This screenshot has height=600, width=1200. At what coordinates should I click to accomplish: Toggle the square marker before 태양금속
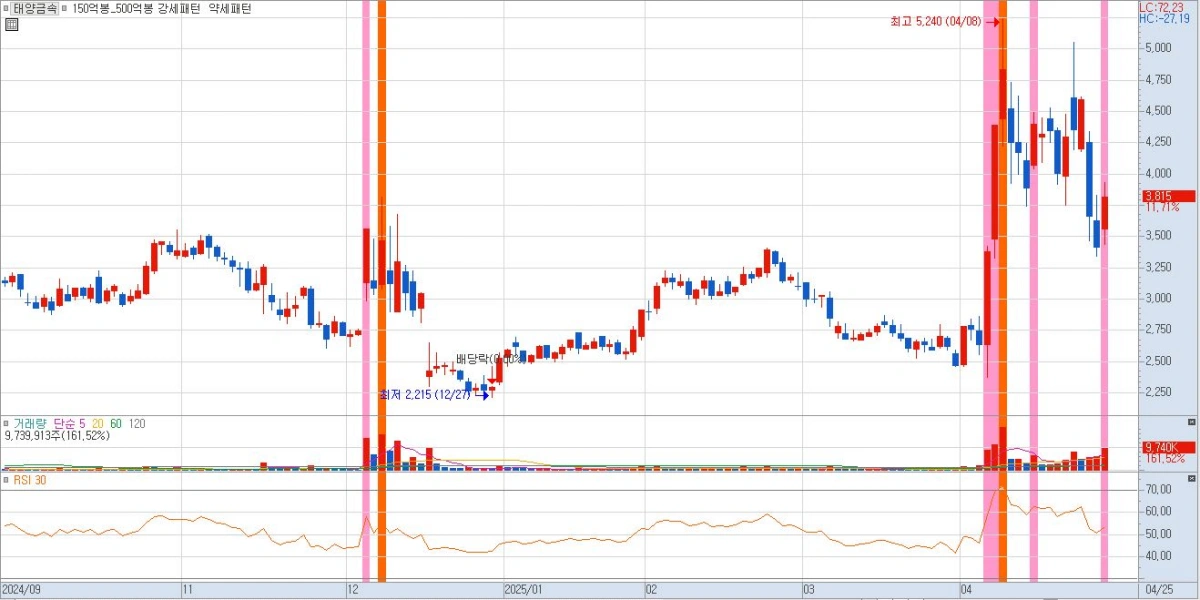[x=6, y=8]
